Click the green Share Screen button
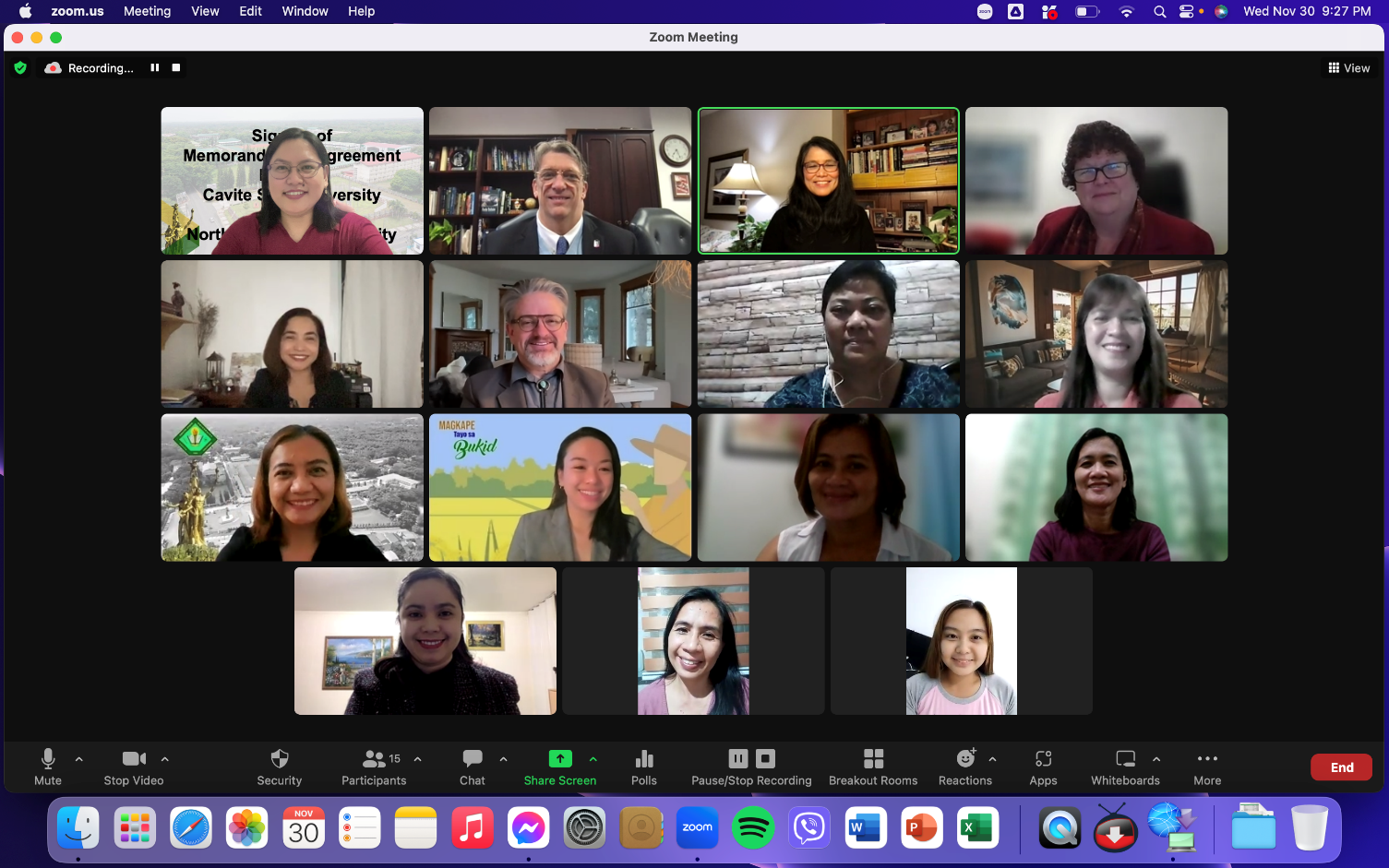Image resolution: width=1389 pixels, height=868 pixels. [x=560, y=767]
